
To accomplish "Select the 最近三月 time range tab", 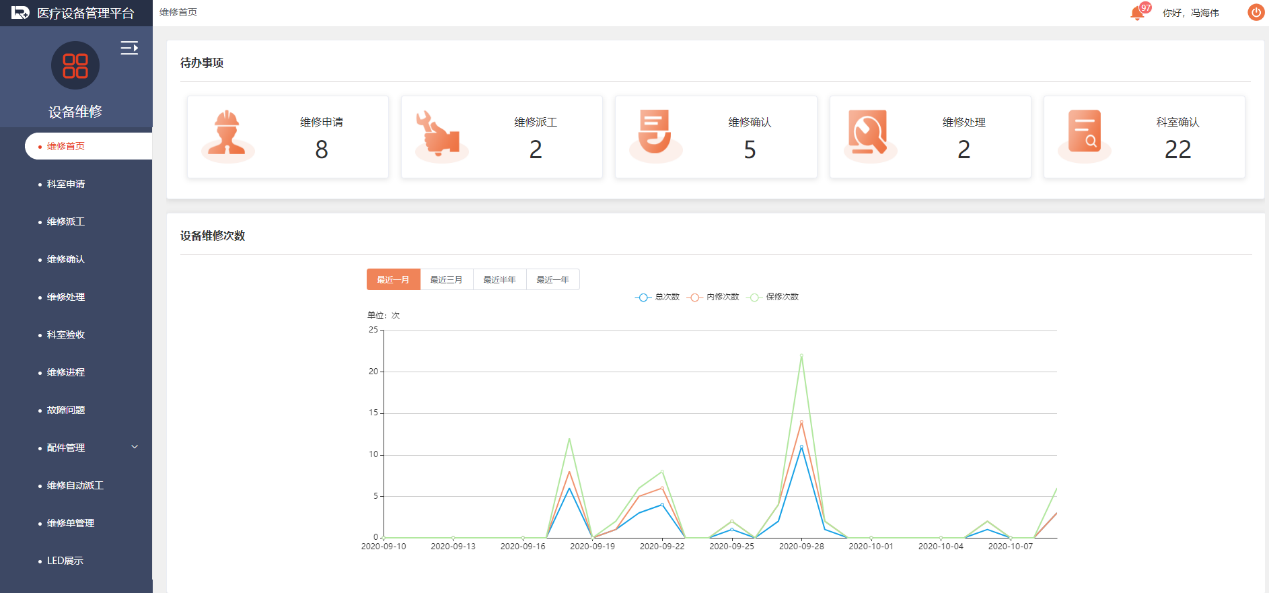I will 446,280.
